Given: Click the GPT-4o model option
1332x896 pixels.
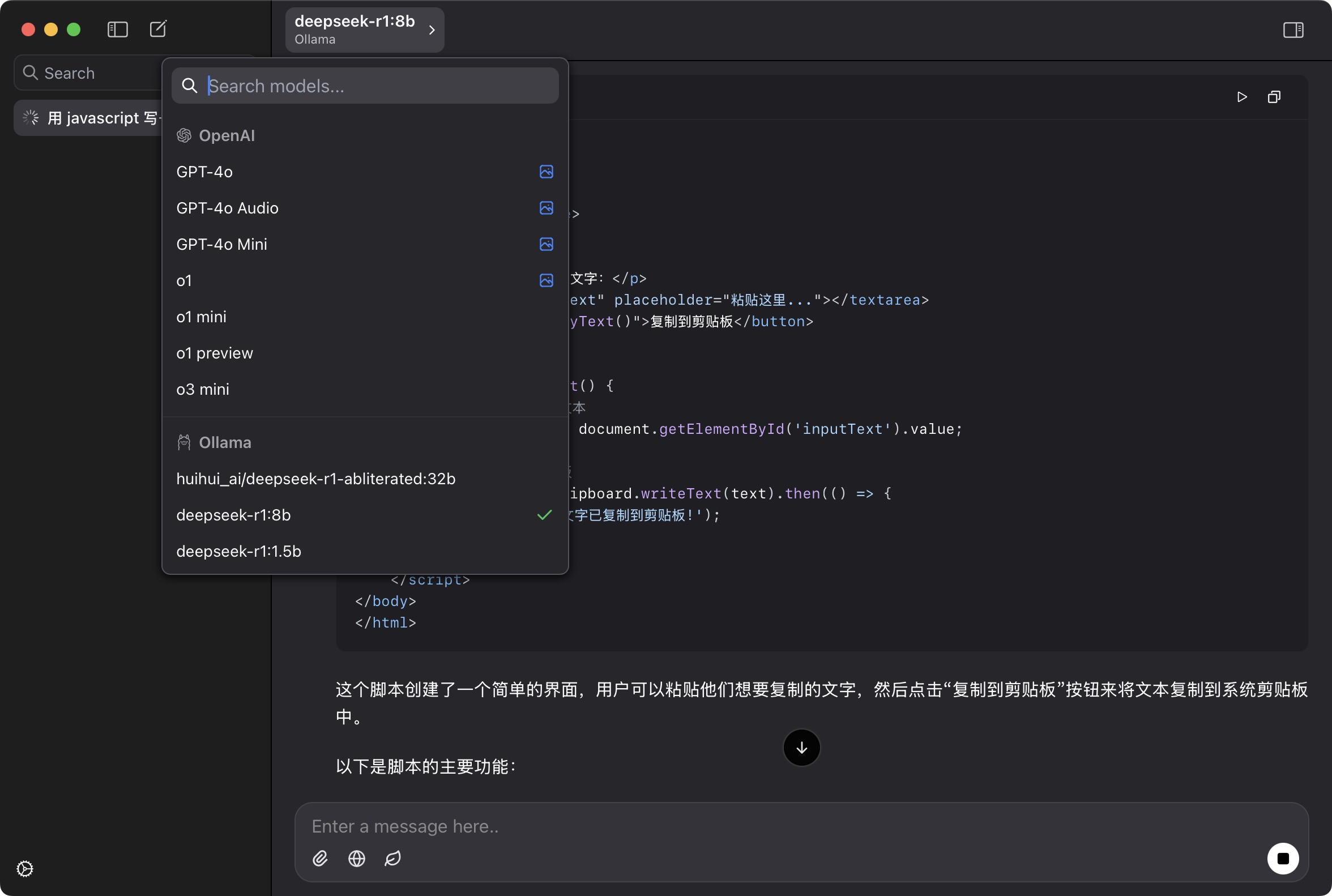Looking at the screenshot, I should point(204,171).
